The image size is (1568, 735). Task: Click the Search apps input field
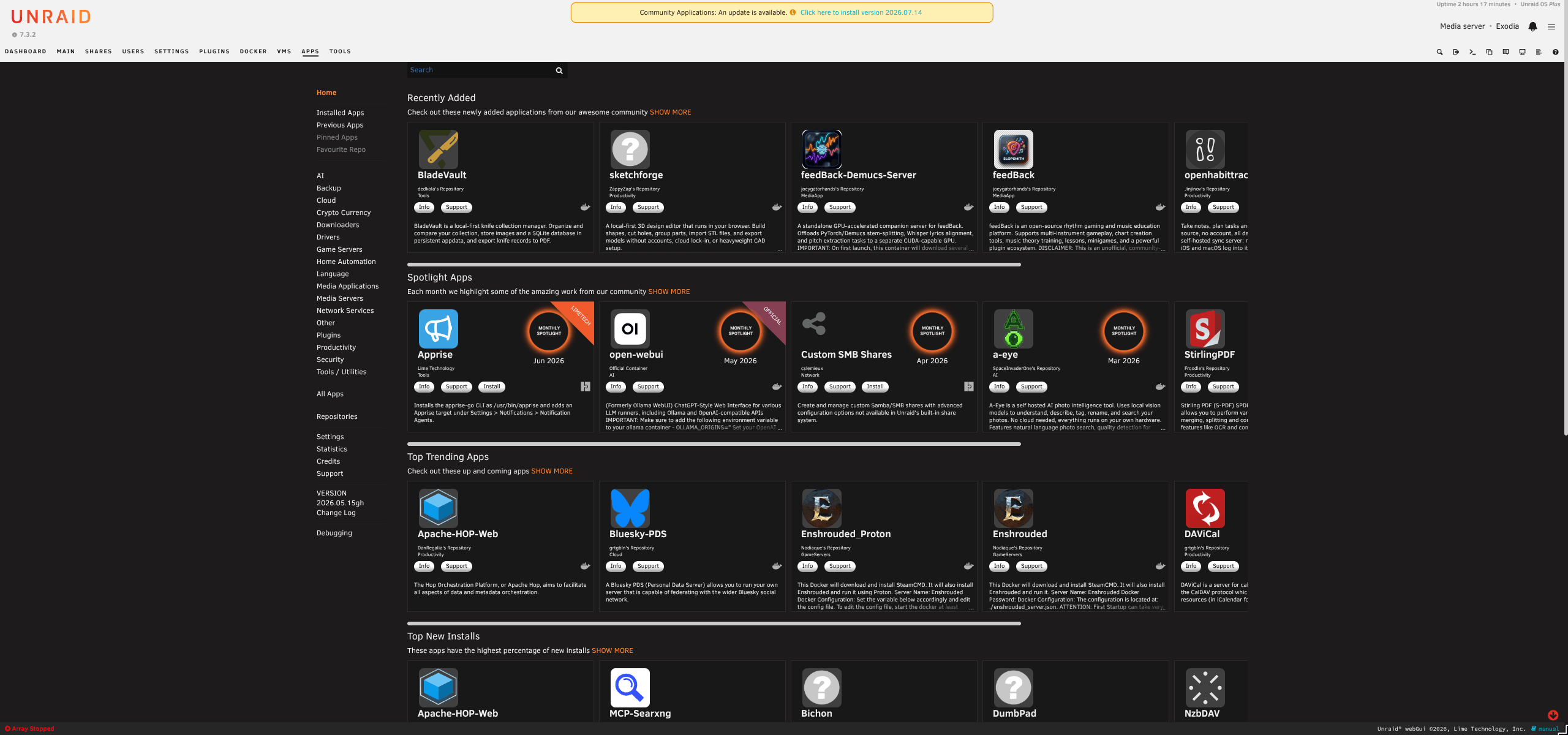(x=480, y=70)
